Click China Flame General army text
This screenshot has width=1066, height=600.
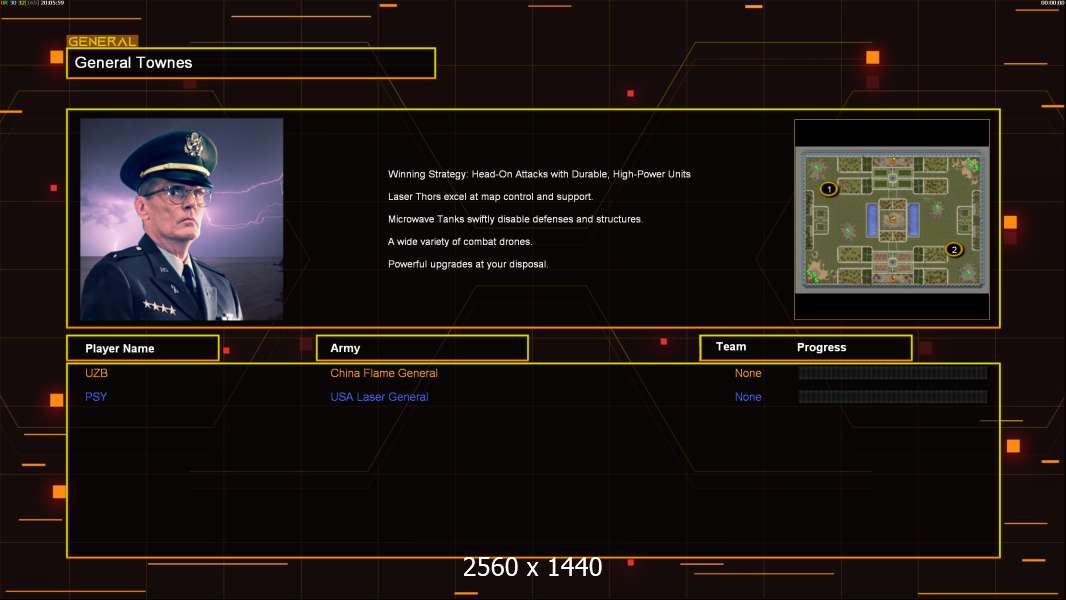(384, 373)
